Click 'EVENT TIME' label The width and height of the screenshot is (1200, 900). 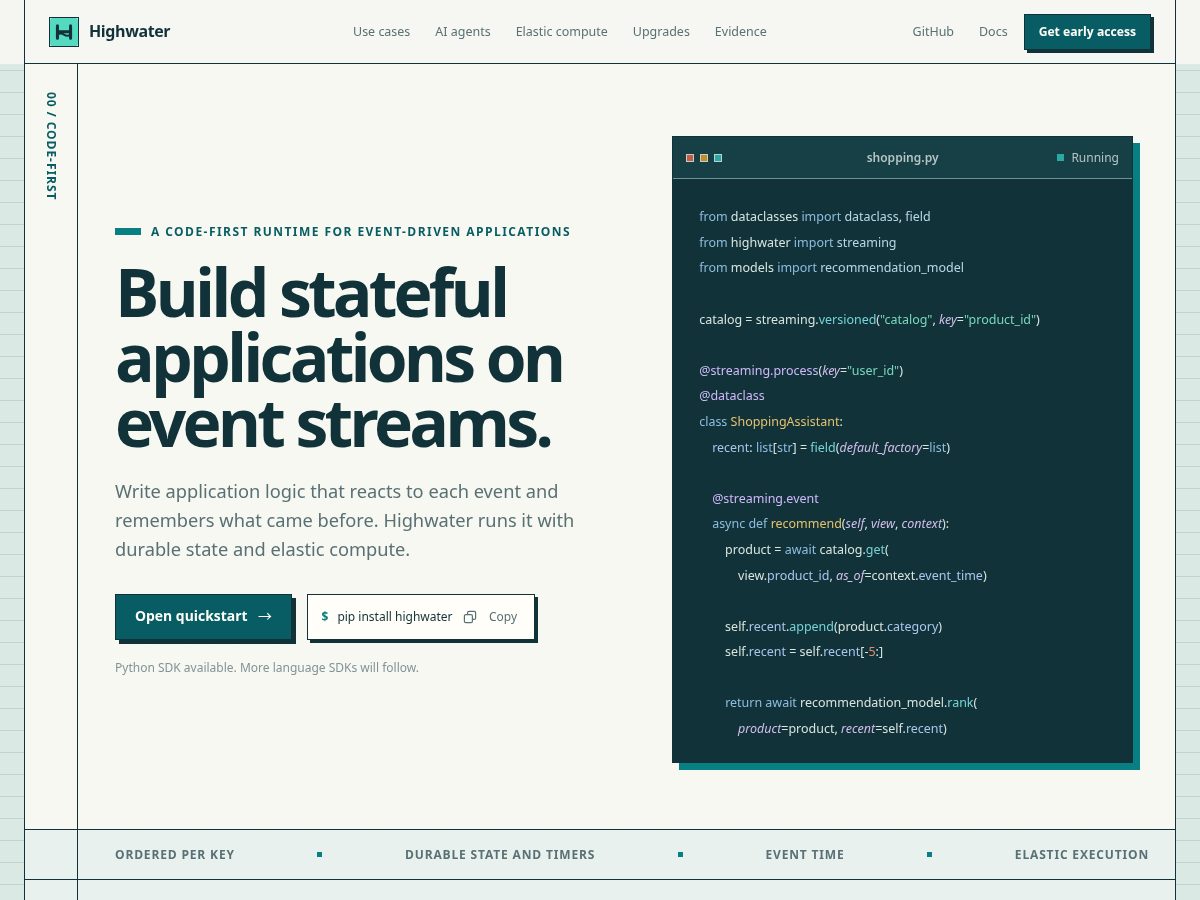[x=805, y=855]
